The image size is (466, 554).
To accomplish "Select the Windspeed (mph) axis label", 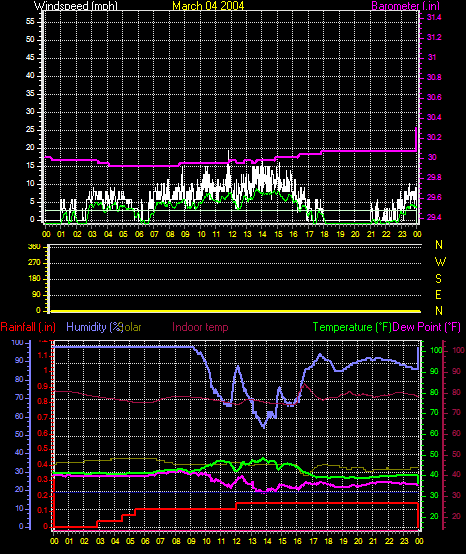I will click(76, 6).
